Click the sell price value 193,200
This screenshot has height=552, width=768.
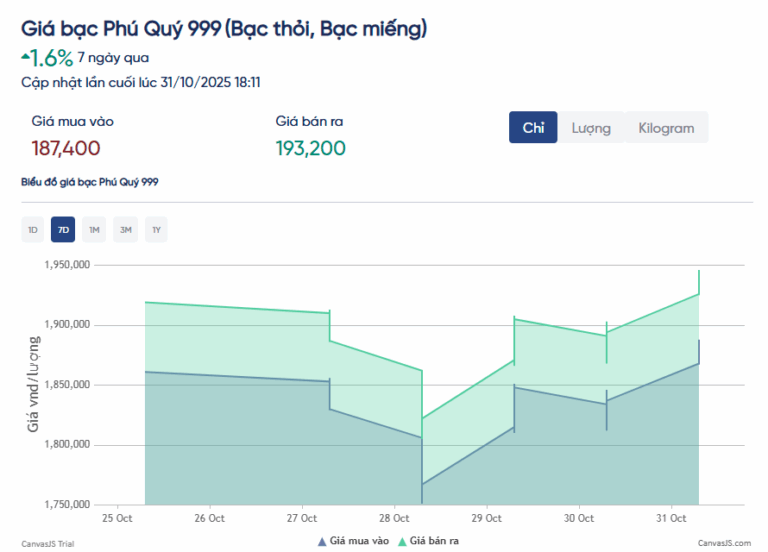310,148
